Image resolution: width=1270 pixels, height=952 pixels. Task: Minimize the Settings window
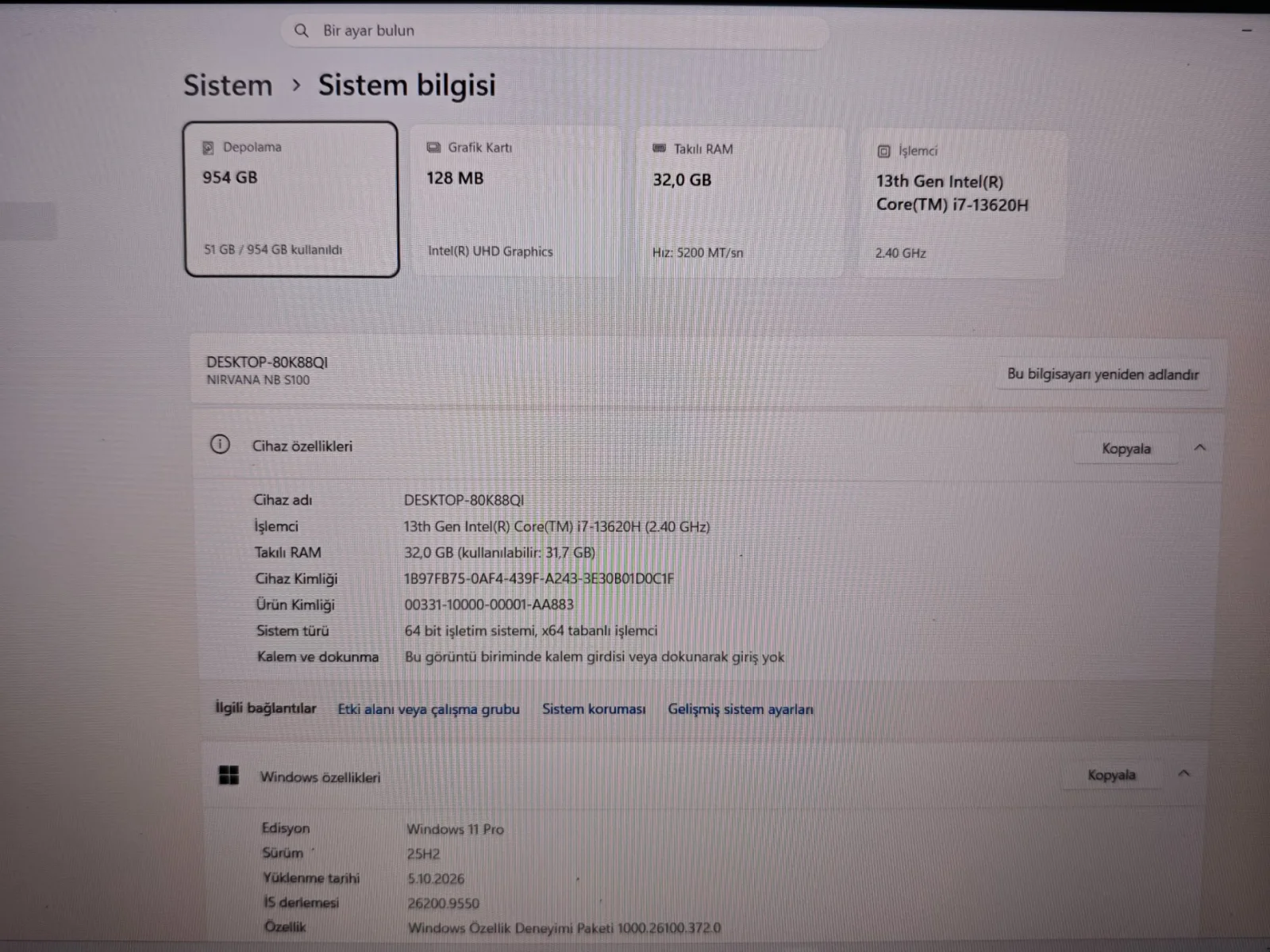pos(1246,30)
